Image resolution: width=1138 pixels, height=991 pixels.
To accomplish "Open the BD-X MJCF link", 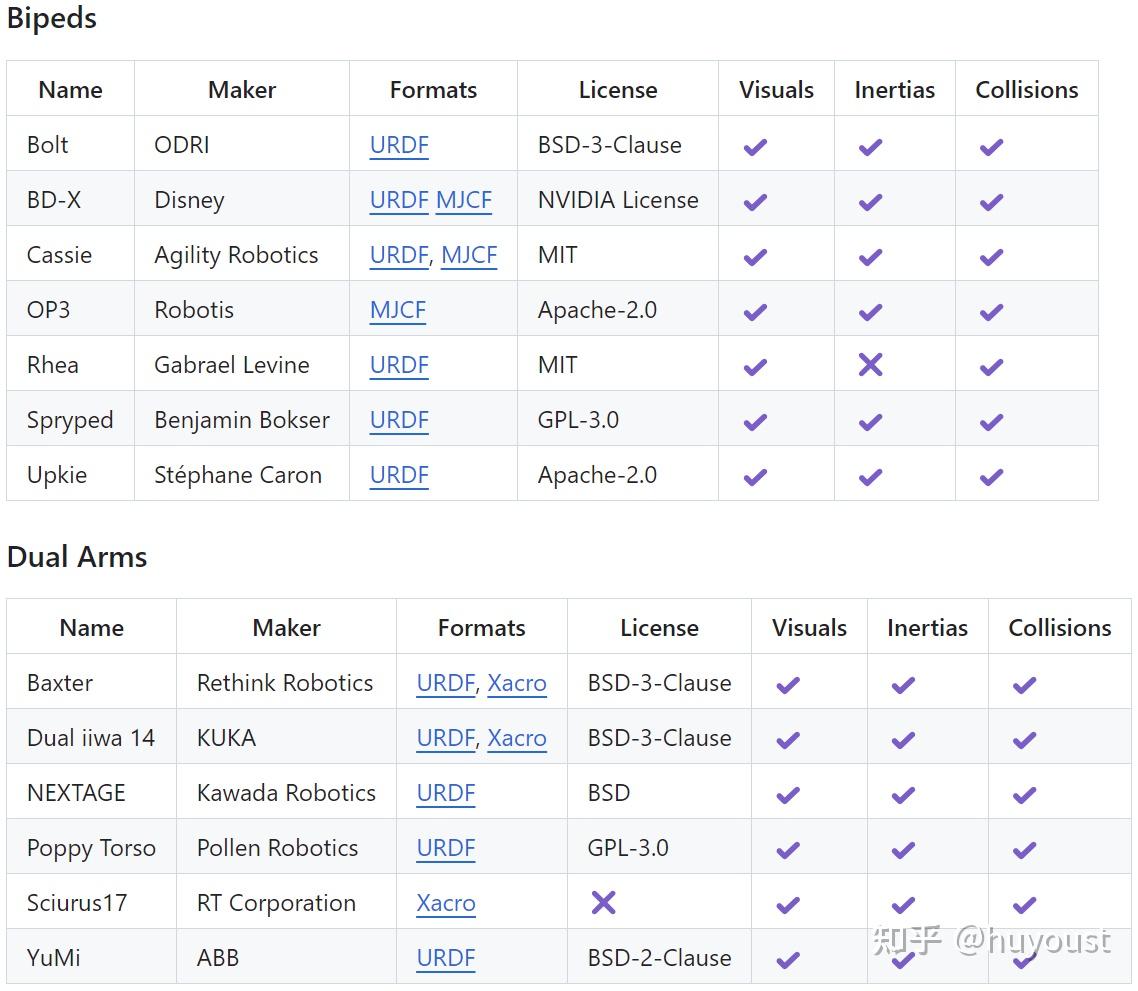I will point(464,200).
